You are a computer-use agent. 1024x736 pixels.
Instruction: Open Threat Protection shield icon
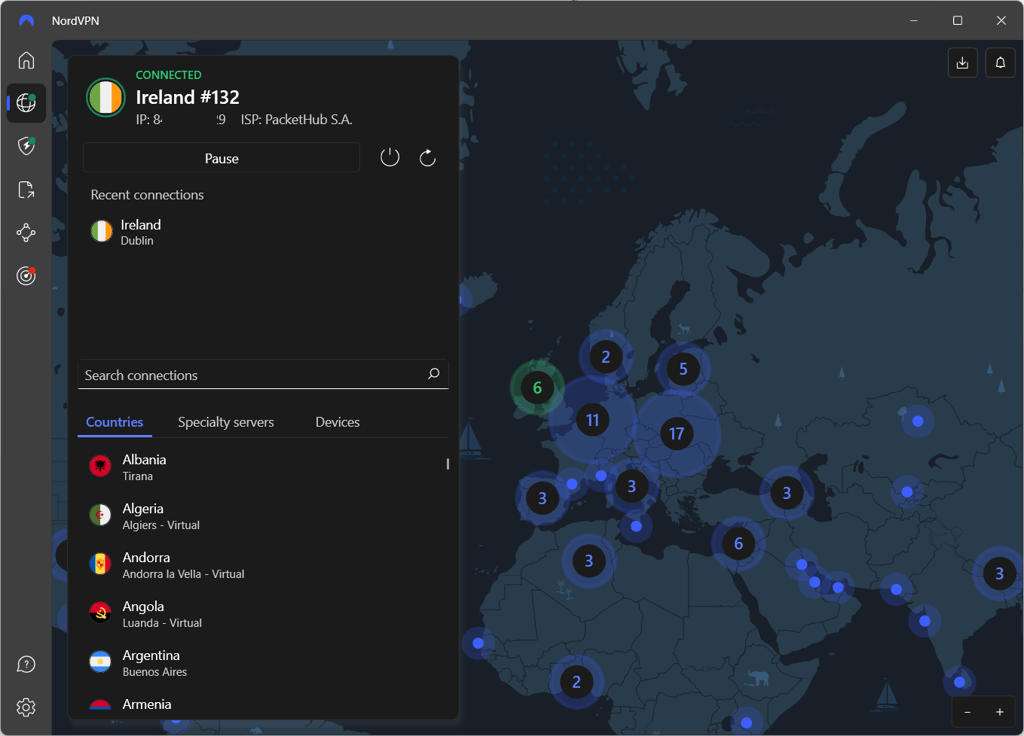tap(26, 146)
